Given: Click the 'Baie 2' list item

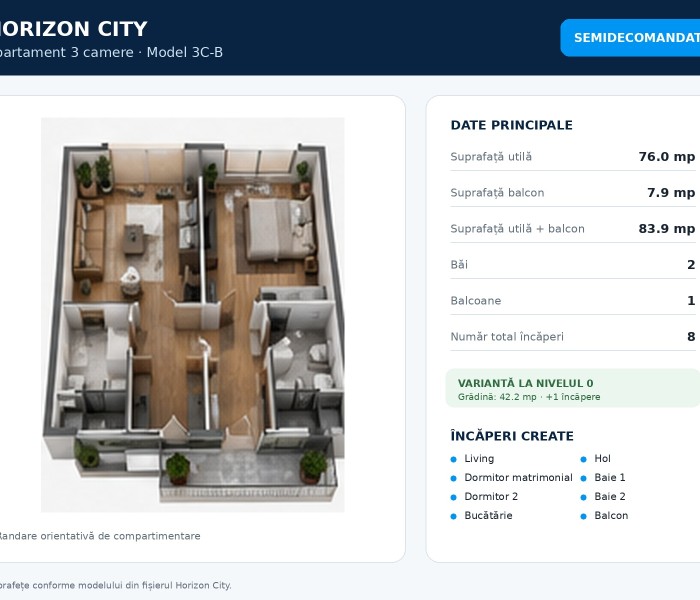Looking at the screenshot, I should [610, 496].
